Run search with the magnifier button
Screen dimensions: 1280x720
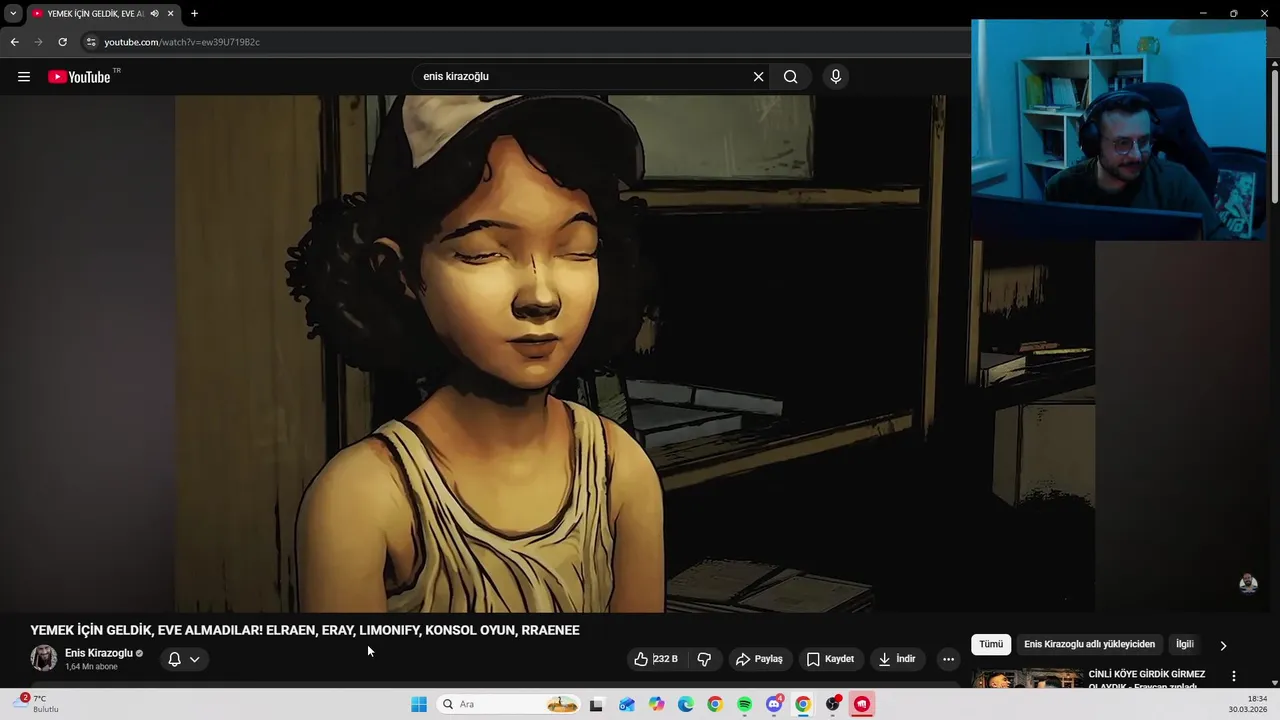coord(790,77)
